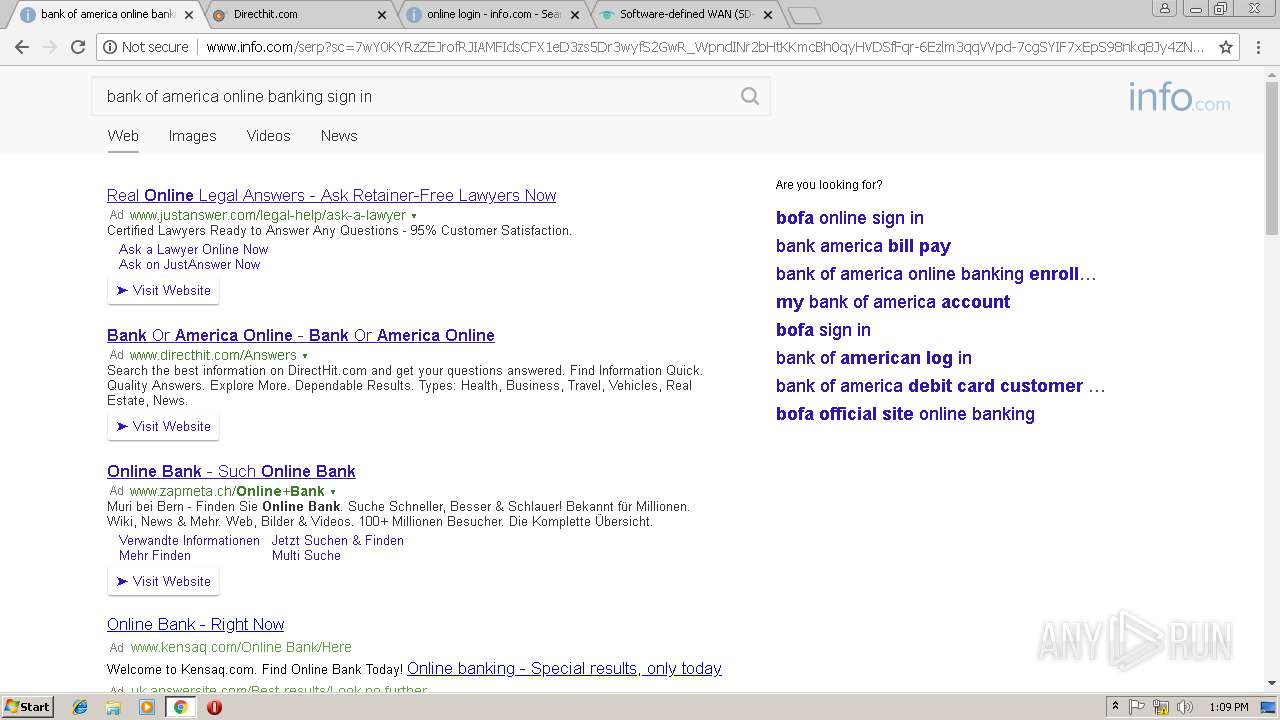Expand directhit.com ad dropdown arrow
This screenshot has height=720, width=1280.
[305, 356]
